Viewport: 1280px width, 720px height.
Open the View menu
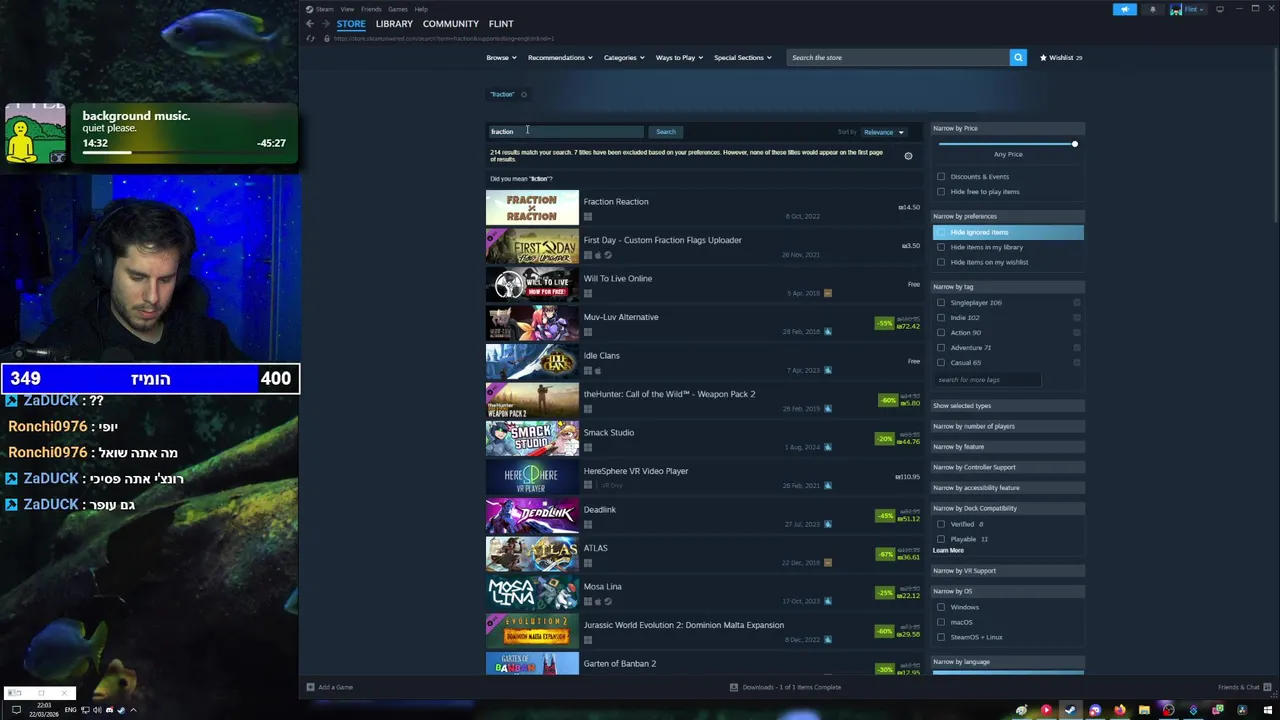pyautogui.click(x=347, y=9)
